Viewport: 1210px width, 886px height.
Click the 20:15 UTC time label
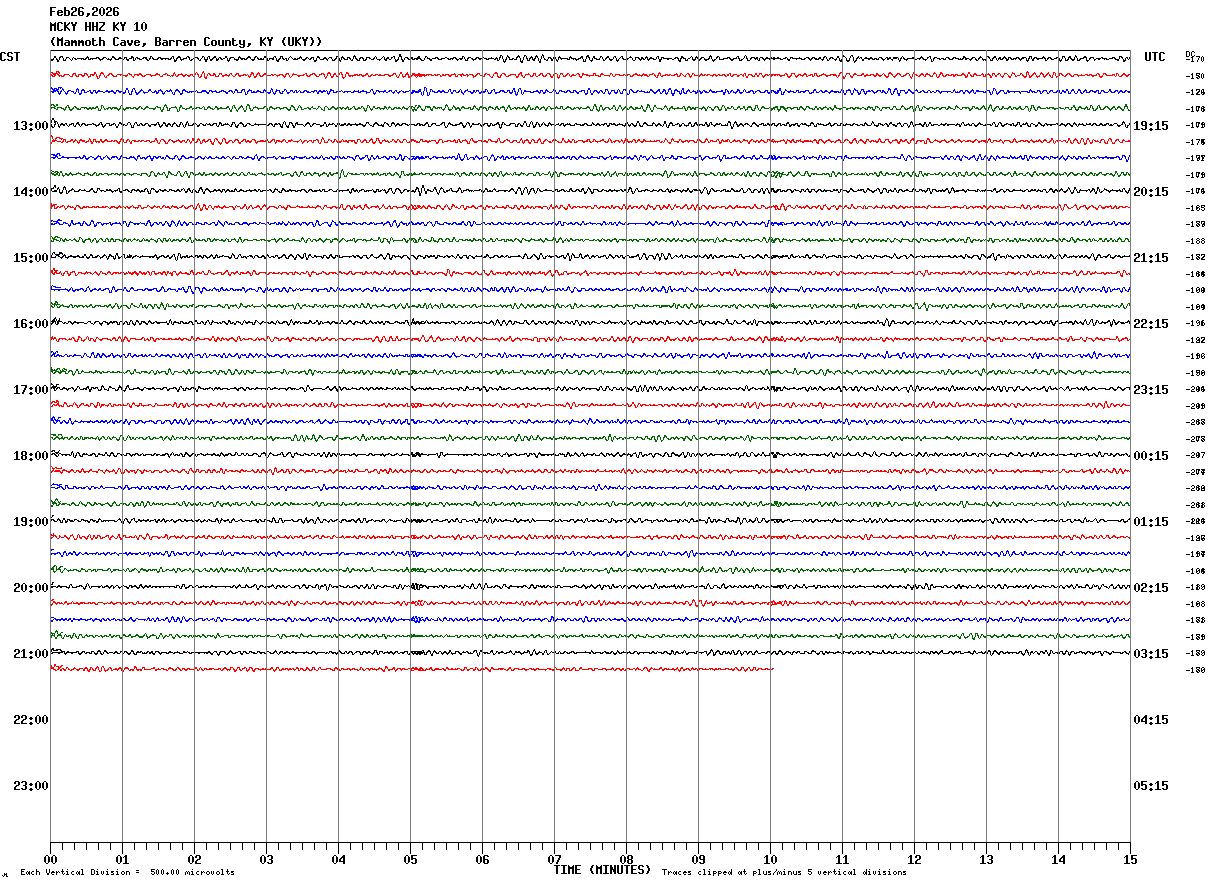[x=1150, y=192]
